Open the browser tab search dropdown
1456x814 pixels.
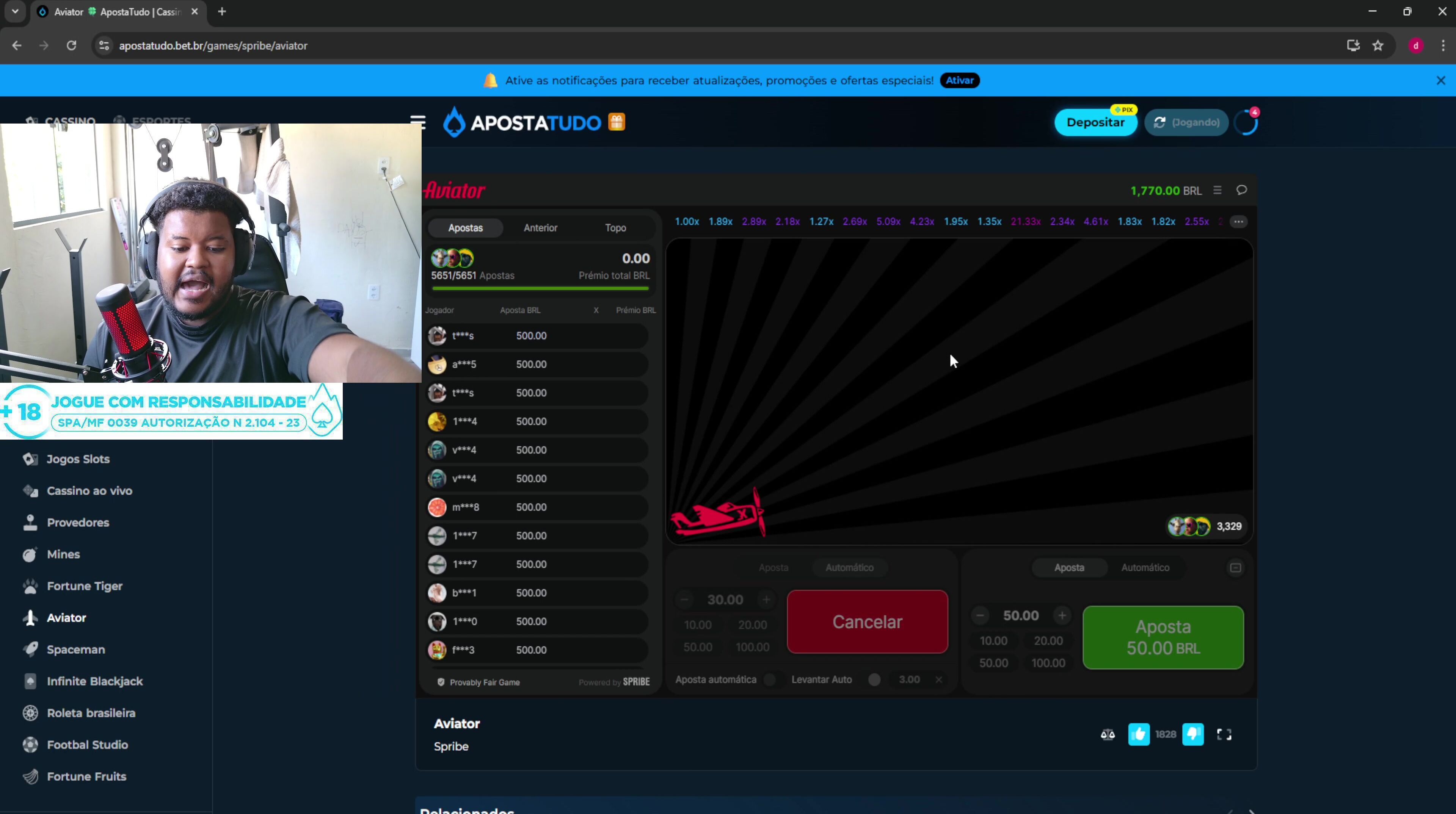tap(15, 11)
